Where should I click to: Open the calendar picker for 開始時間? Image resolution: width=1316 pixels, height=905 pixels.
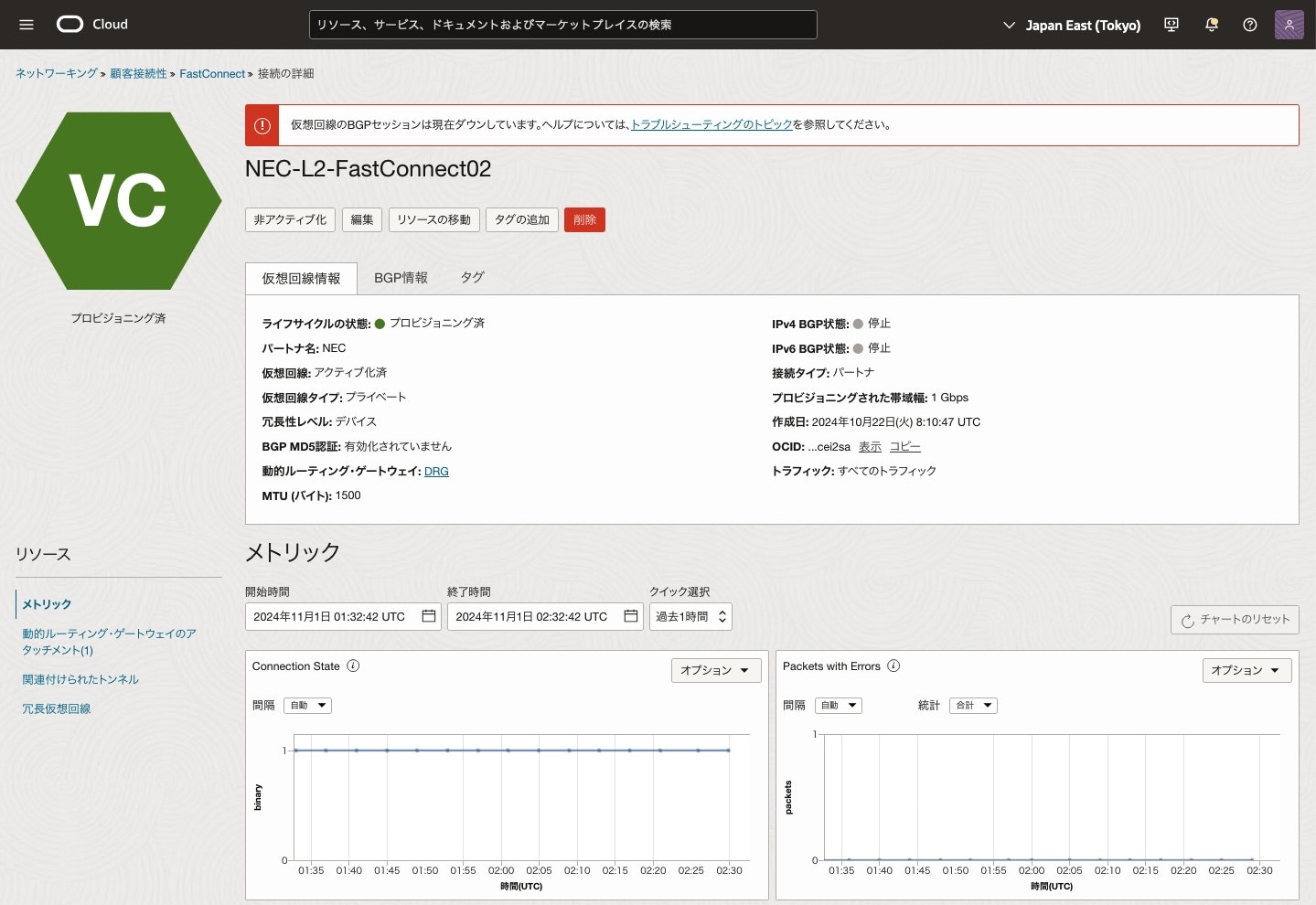point(428,616)
